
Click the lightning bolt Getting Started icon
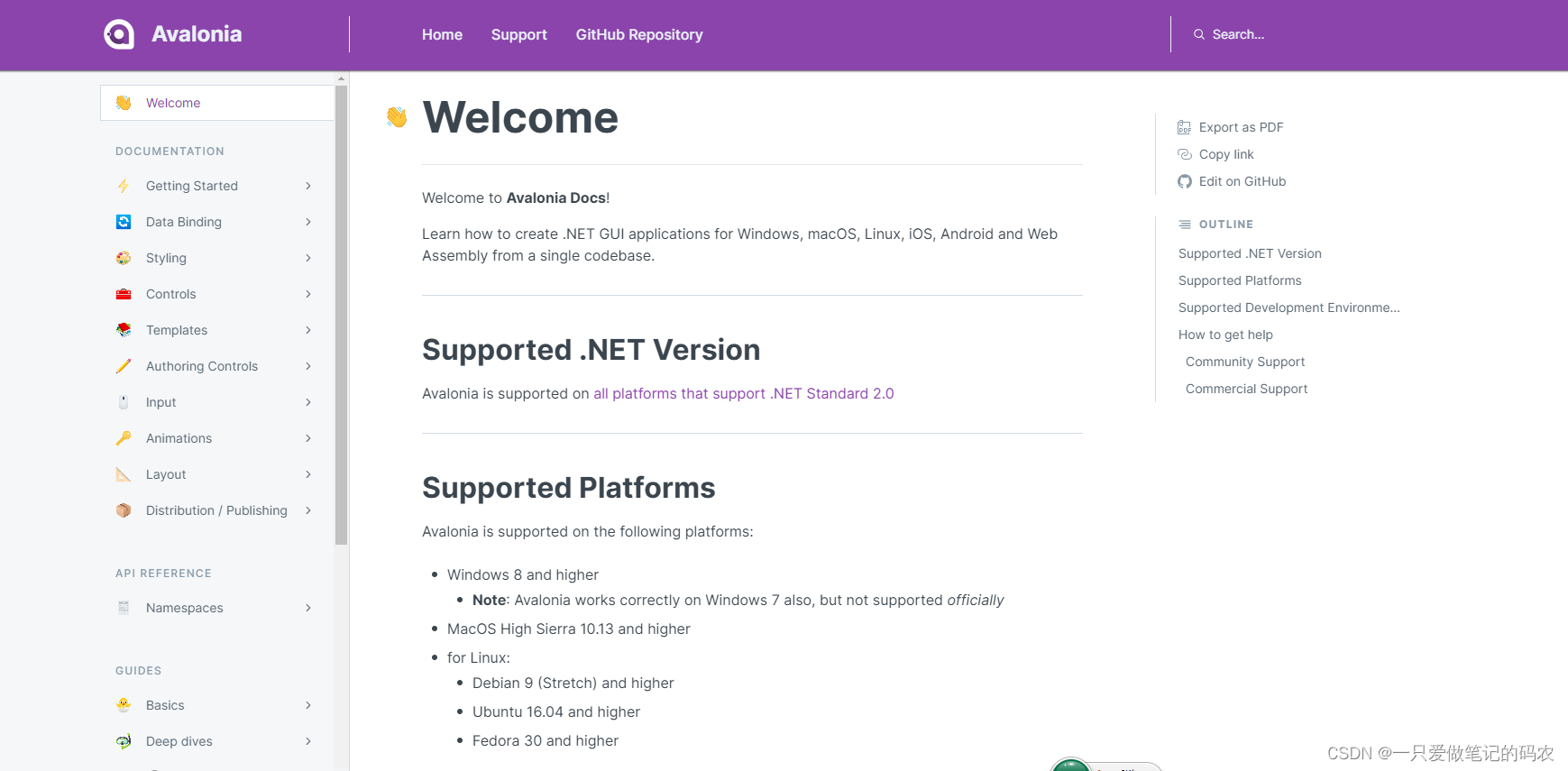[x=124, y=186]
